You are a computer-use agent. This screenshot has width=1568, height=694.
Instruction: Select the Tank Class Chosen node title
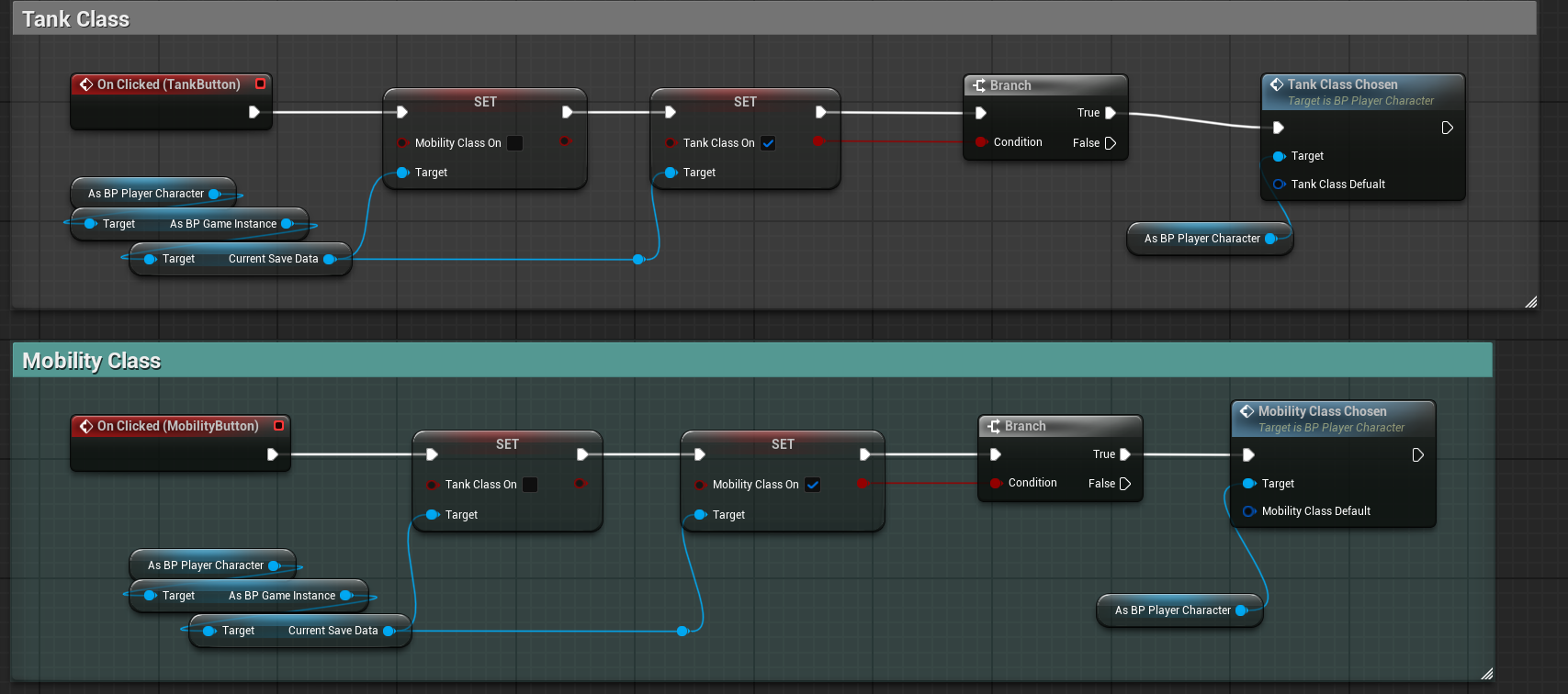[1342, 84]
